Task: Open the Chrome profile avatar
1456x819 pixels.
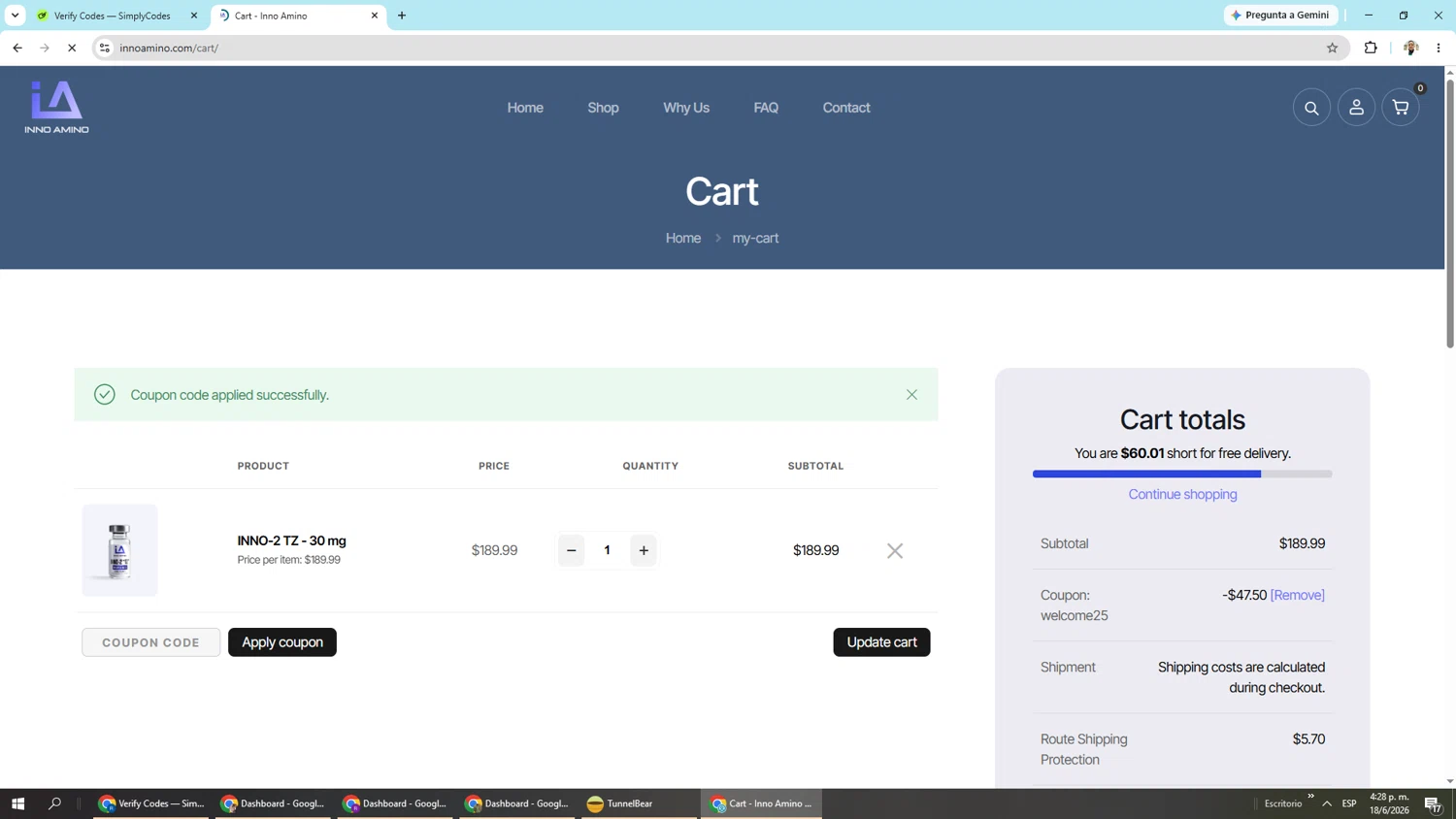Action: pyautogui.click(x=1410, y=48)
